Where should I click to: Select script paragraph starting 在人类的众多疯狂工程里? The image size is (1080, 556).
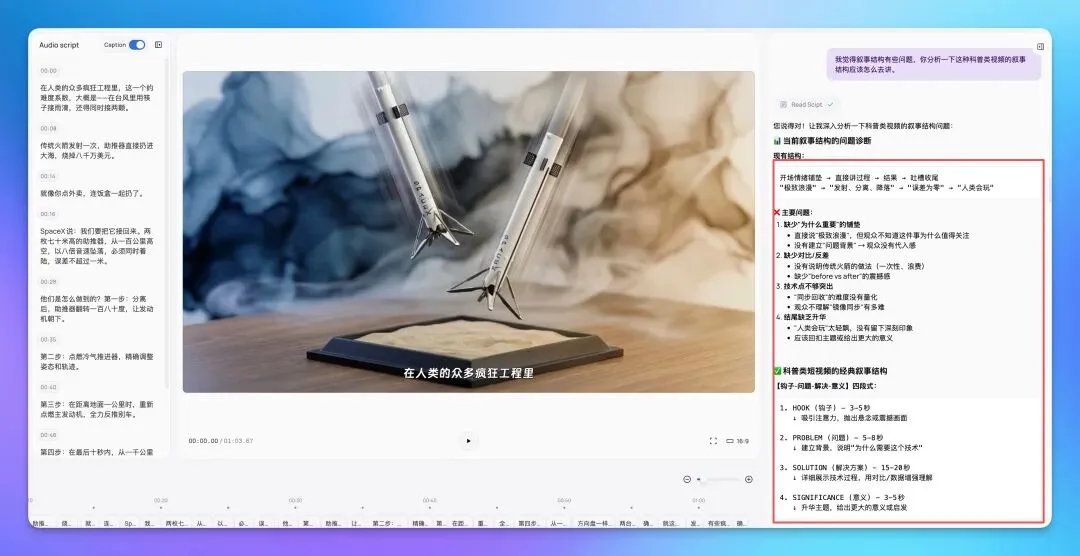pos(97,98)
